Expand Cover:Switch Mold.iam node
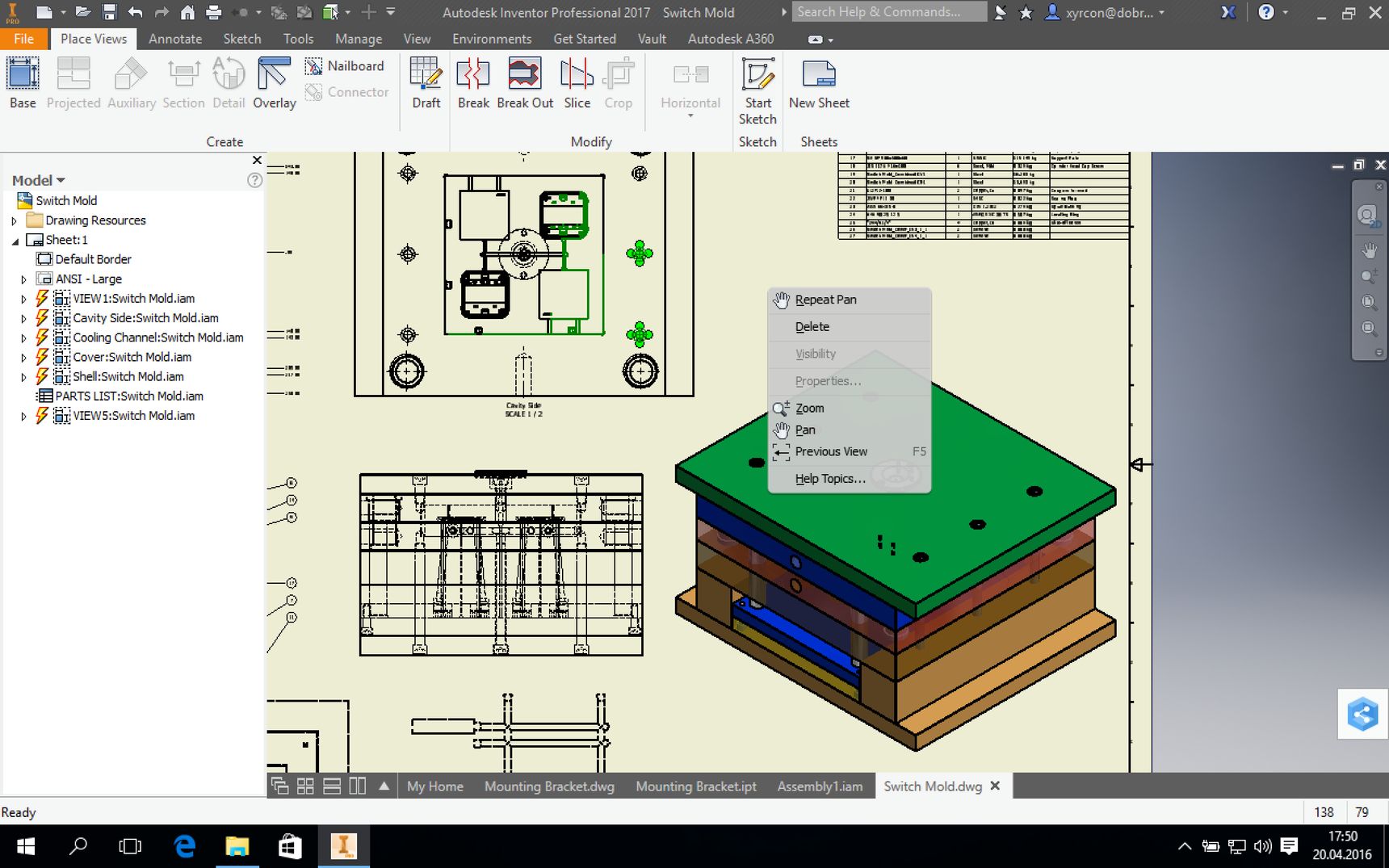This screenshot has width=1389, height=868. [x=23, y=357]
